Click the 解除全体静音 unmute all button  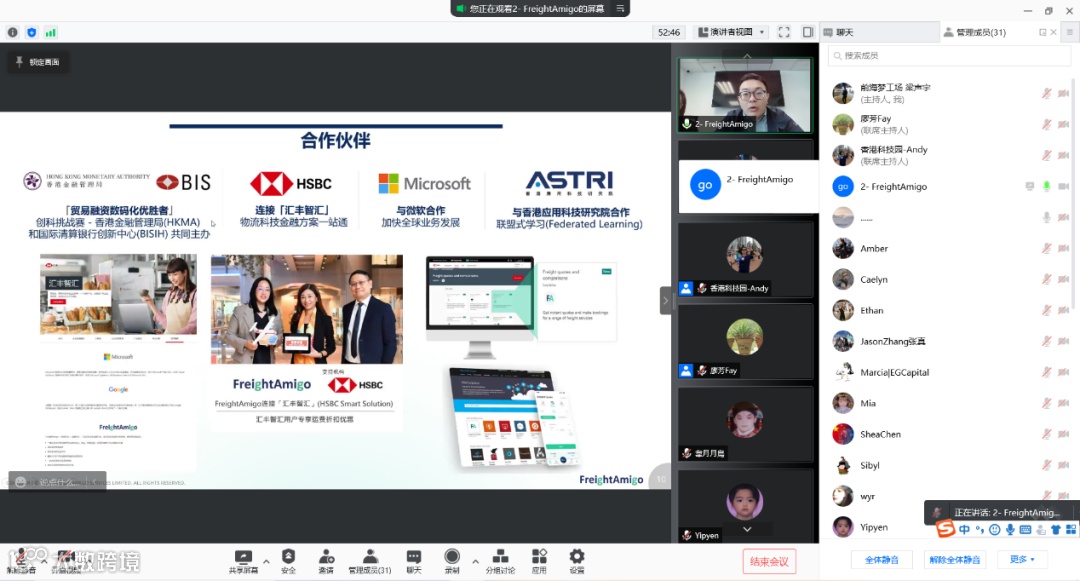[954, 560]
